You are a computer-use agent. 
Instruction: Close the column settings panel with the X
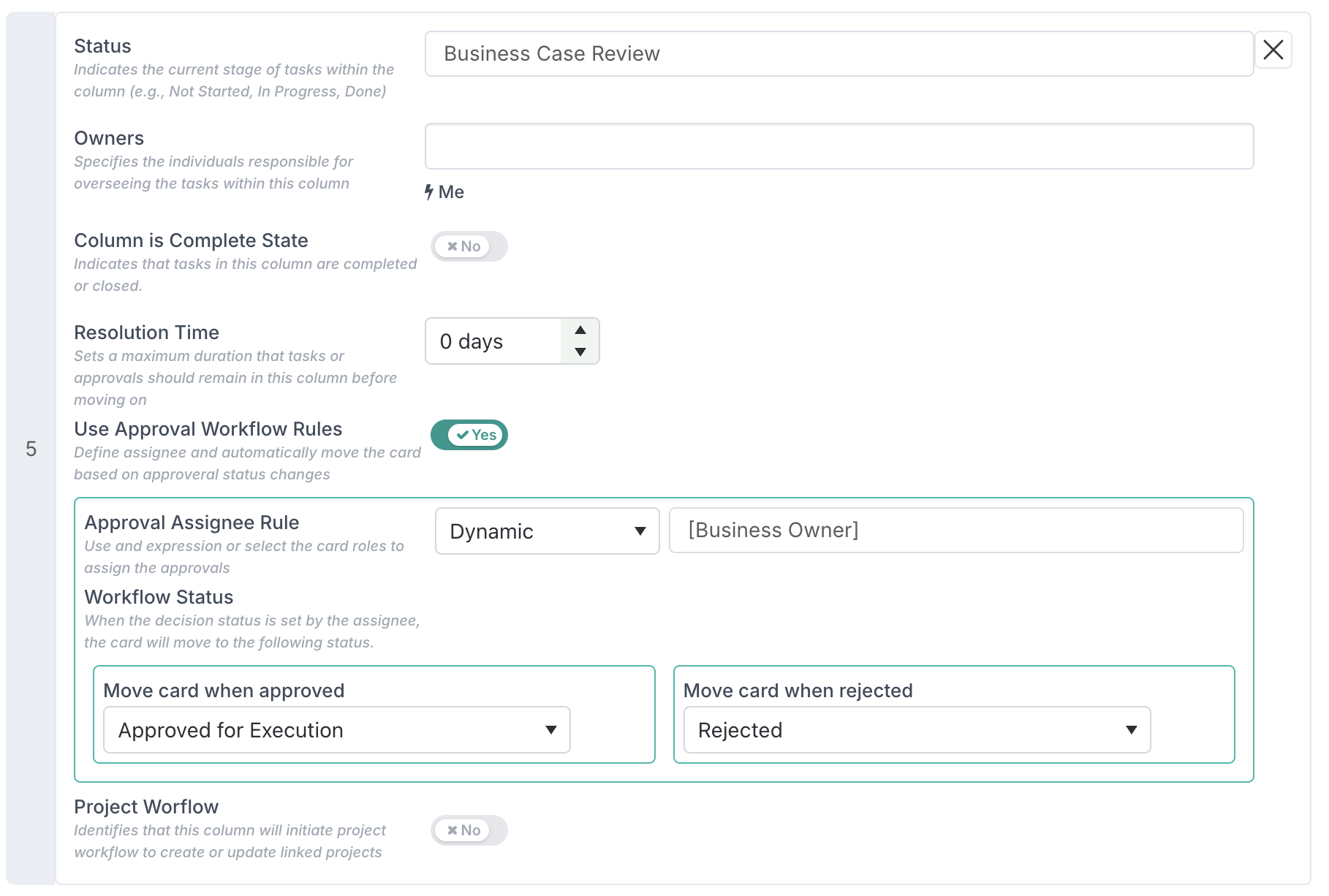click(x=1273, y=50)
